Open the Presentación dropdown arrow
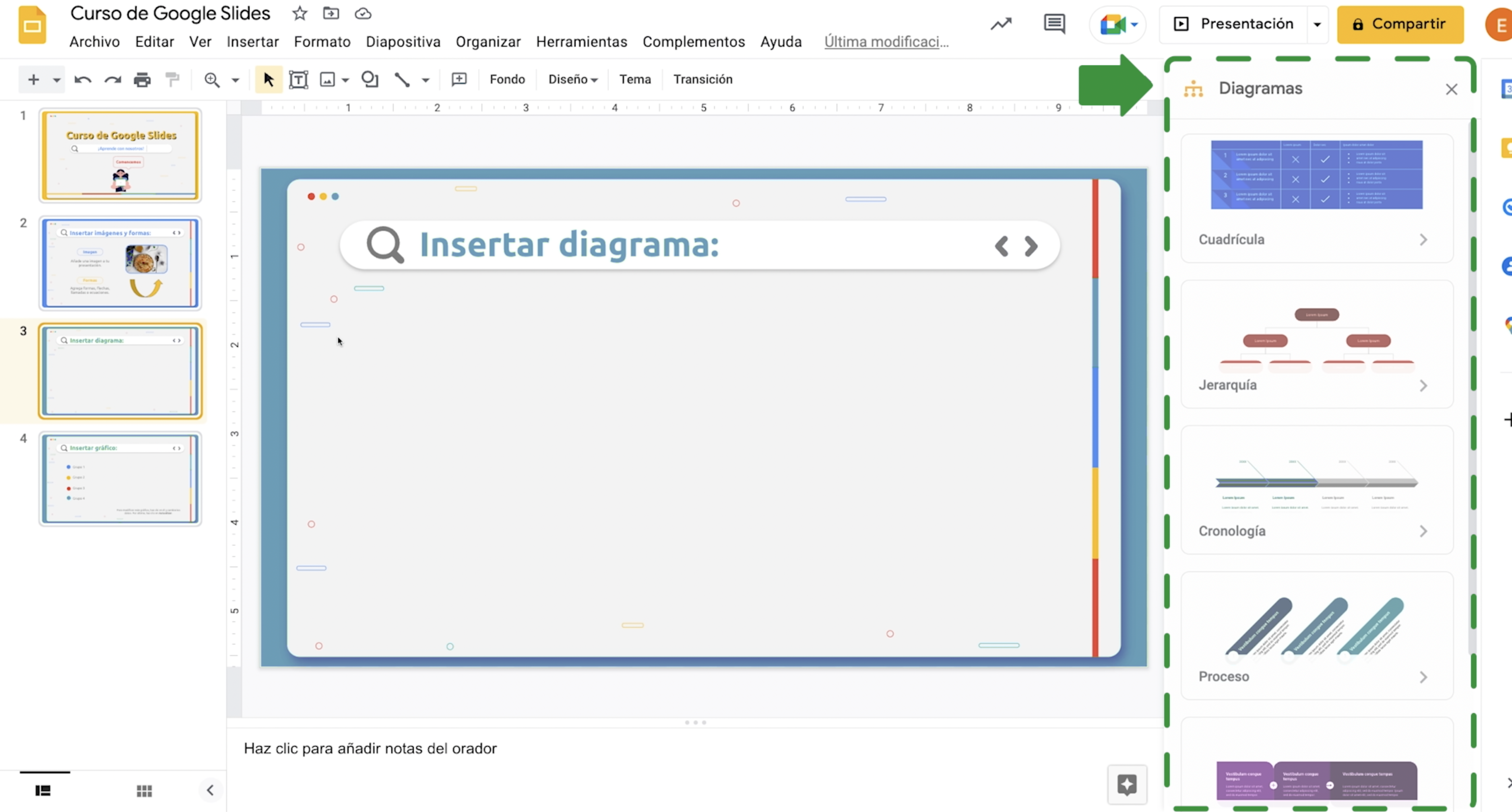Screen dimensions: 1512x812 pos(1317,24)
